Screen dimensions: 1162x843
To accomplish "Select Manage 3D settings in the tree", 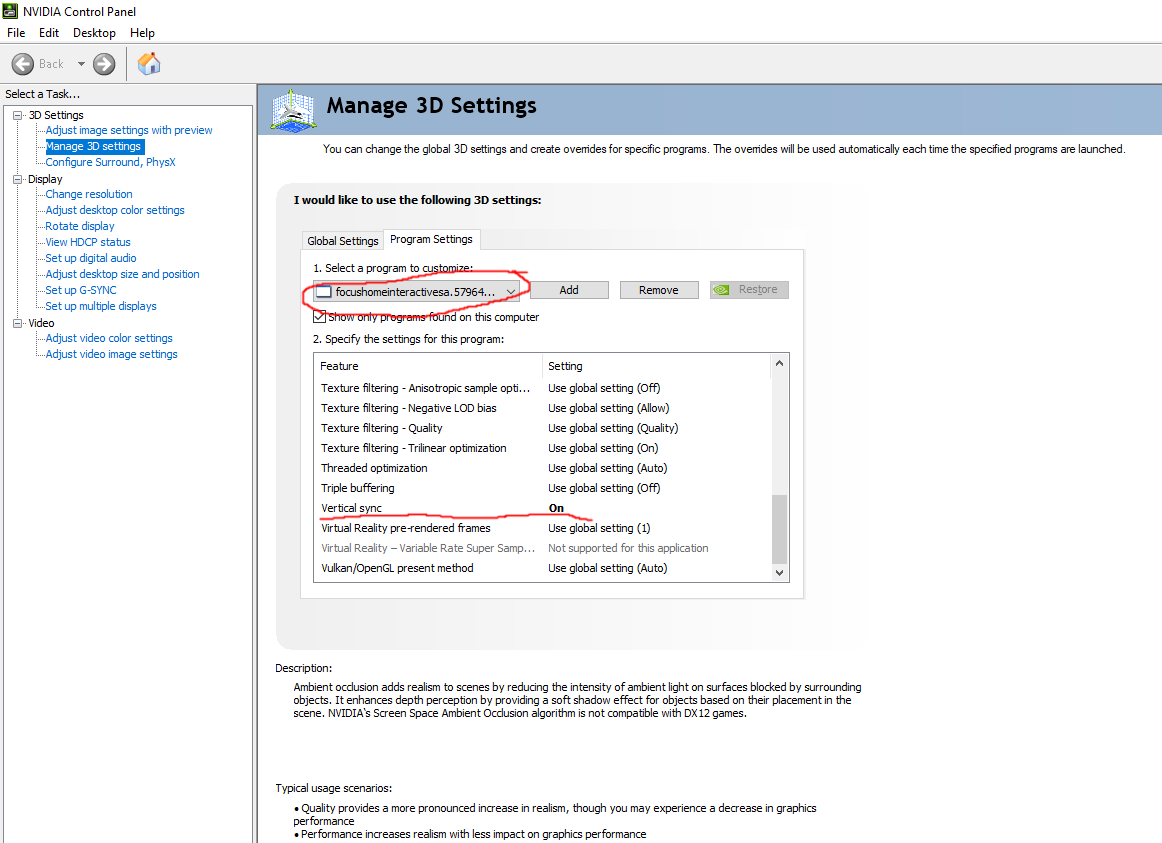I will [93, 147].
